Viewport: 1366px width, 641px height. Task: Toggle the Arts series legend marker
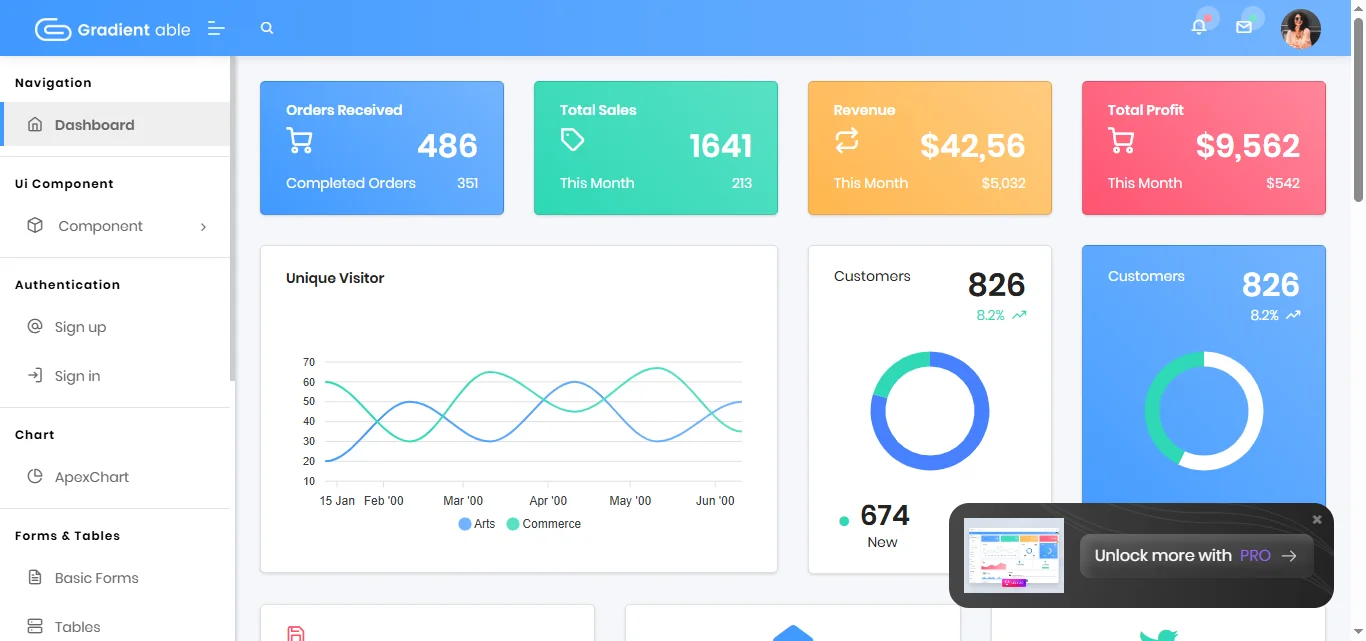point(465,524)
